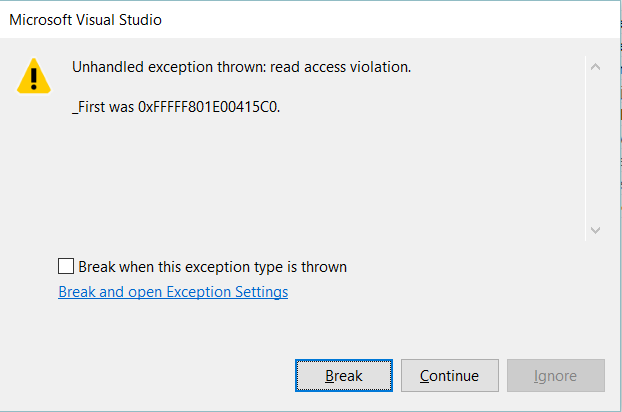The height and width of the screenshot is (412, 622).
Task: Click the Microsoft Visual Studio title bar text
Action: (x=85, y=20)
